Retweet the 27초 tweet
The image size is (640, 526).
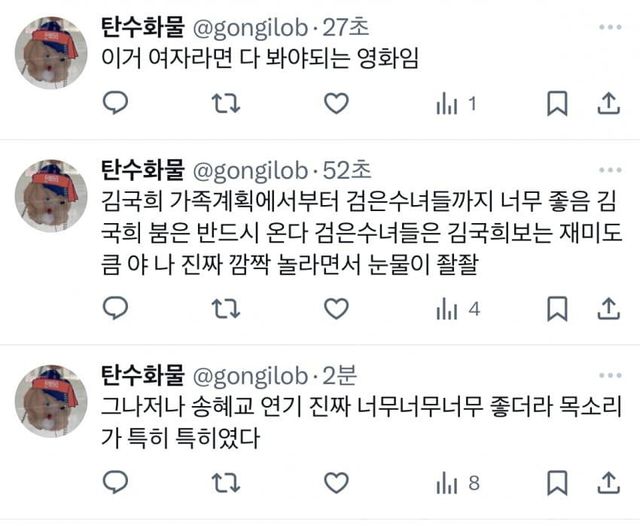(226, 103)
